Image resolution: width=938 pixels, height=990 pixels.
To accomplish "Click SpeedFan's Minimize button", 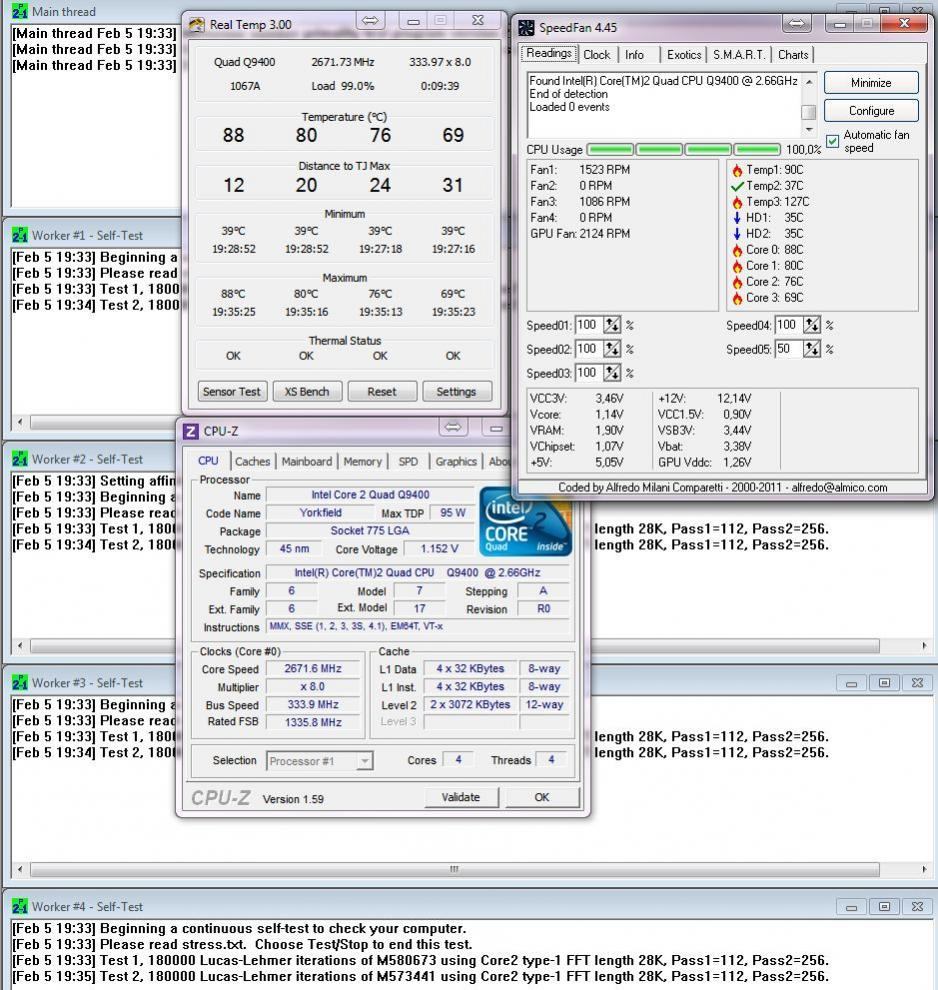I will [x=871, y=83].
